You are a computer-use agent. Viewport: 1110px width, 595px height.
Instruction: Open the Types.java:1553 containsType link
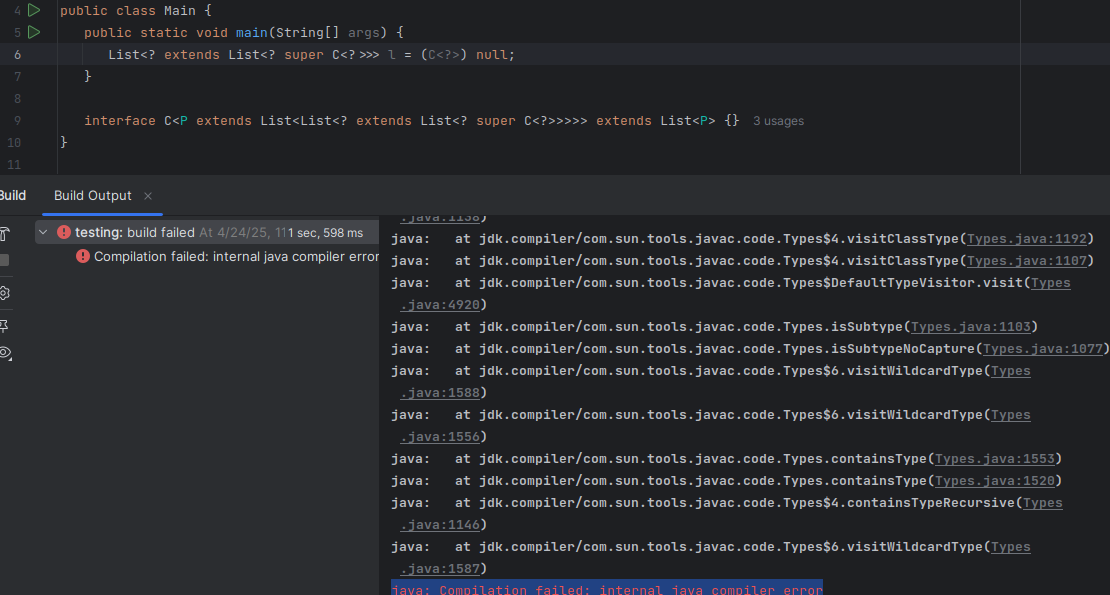coord(995,459)
